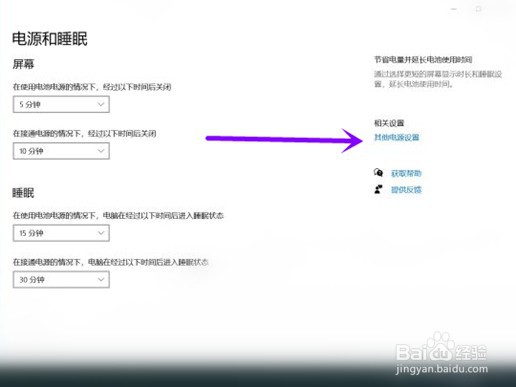
Task: Click the 节省电量并延长电池使用时间 heading
Action: coord(423,60)
